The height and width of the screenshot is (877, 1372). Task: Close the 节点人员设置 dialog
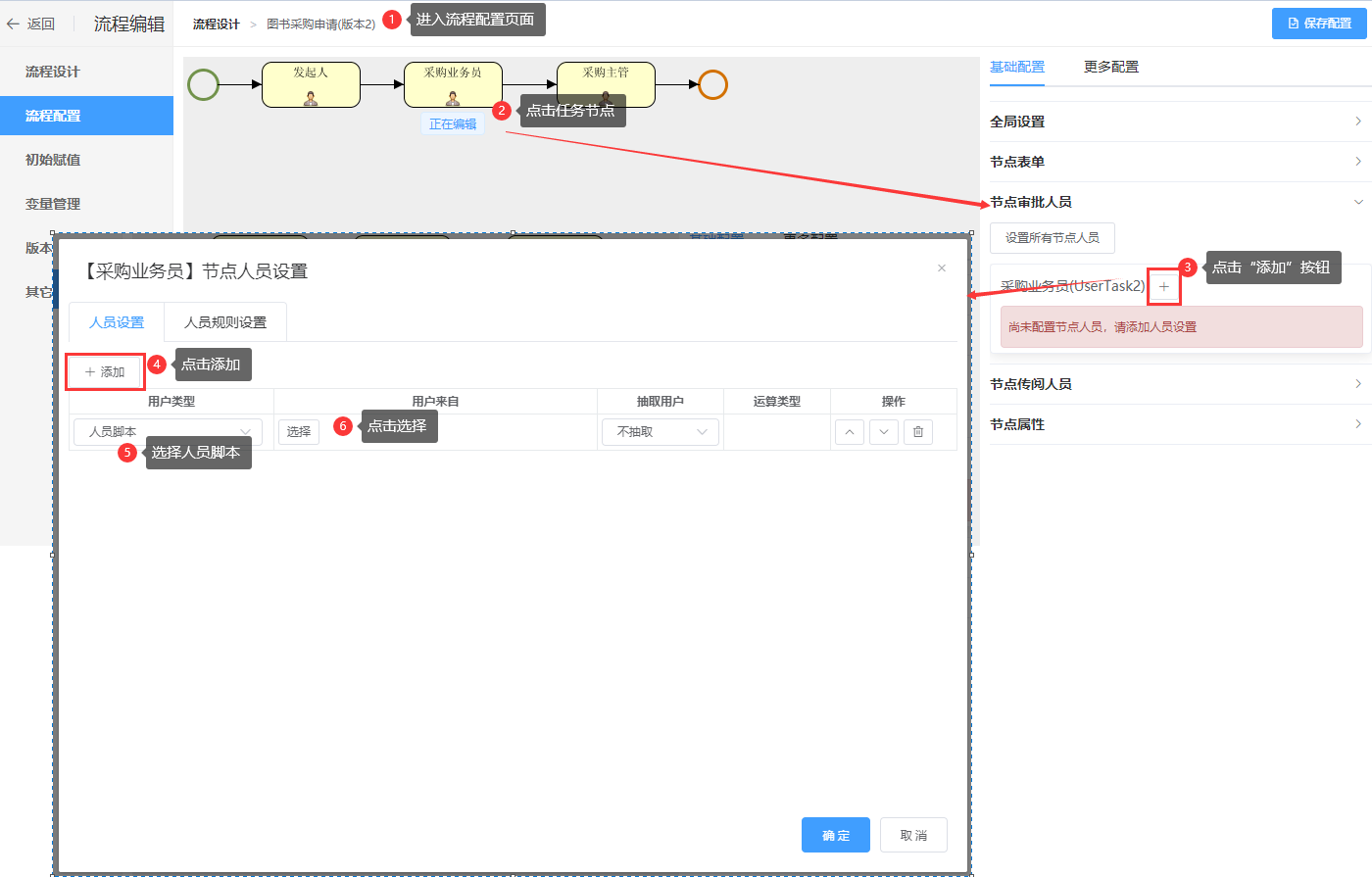[x=942, y=268]
